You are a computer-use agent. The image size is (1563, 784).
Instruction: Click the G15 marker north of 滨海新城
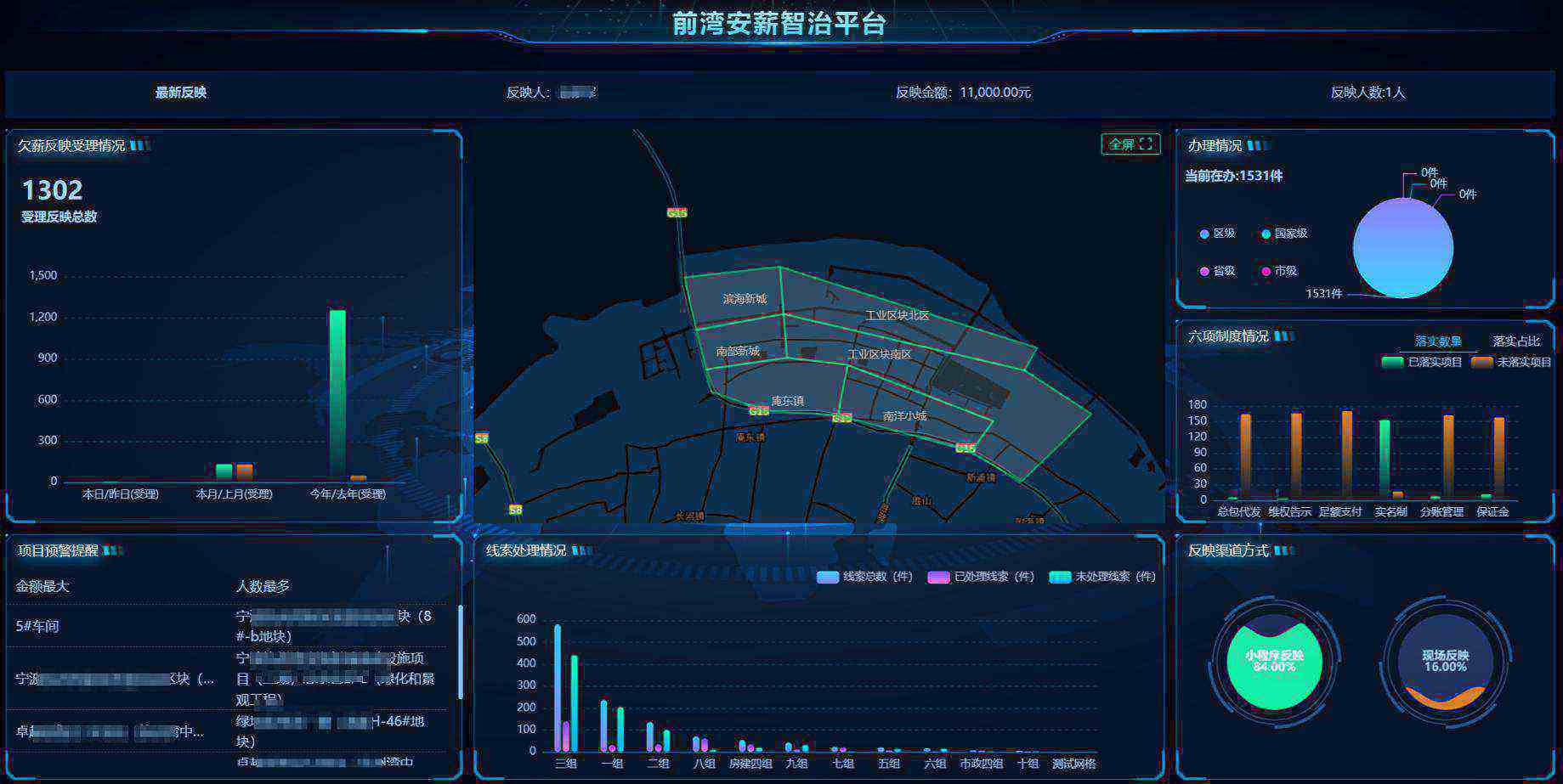point(677,213)
